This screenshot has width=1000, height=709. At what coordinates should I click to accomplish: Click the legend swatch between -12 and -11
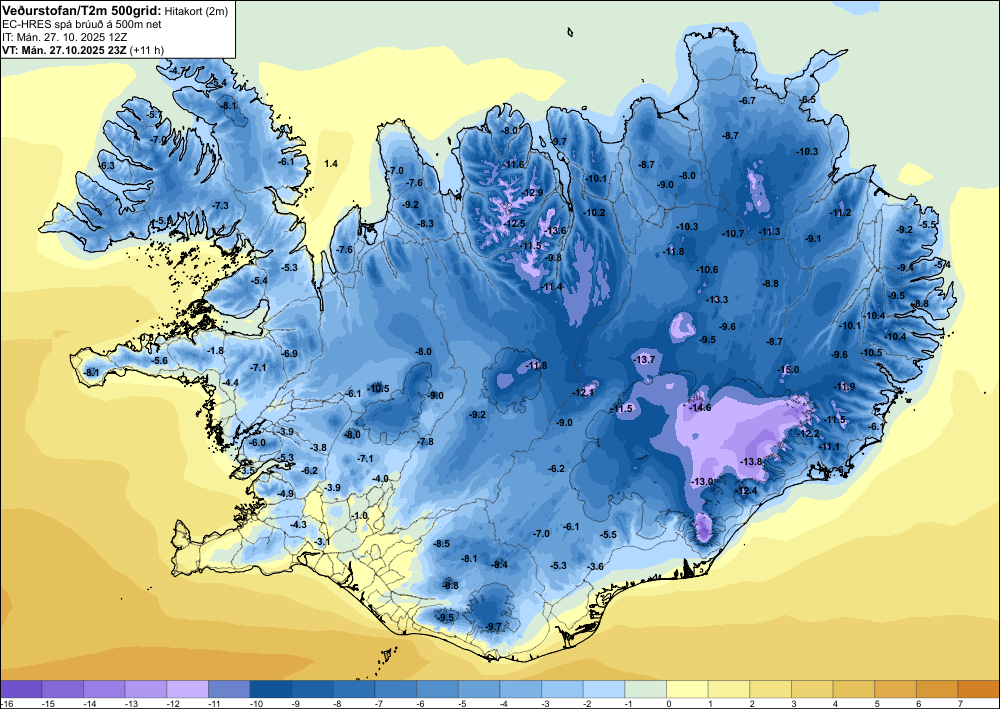(188, 689)
